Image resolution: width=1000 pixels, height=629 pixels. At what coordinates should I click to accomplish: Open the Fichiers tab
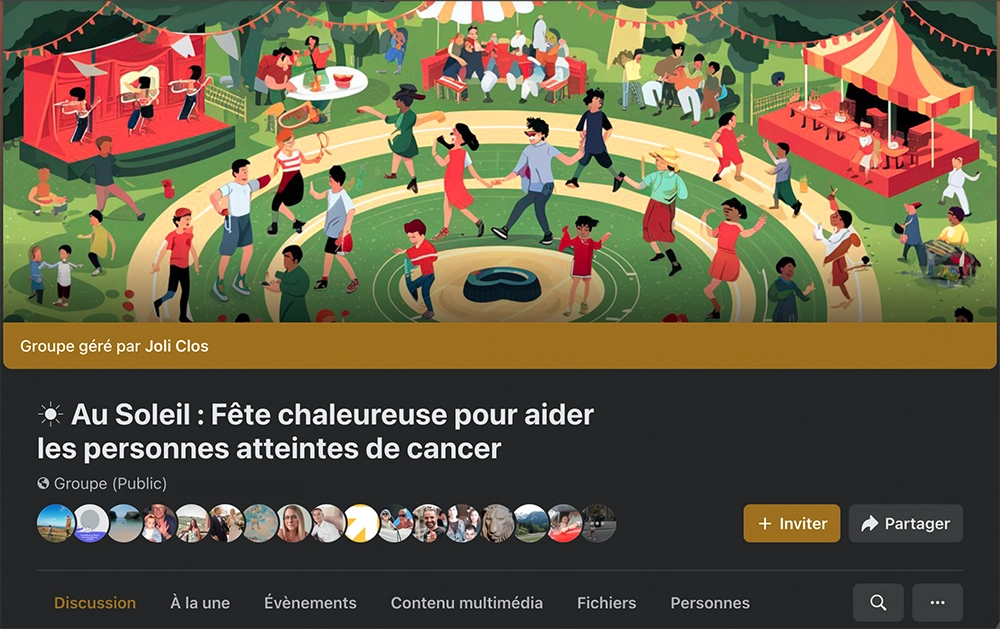click(x=607, y=603)
